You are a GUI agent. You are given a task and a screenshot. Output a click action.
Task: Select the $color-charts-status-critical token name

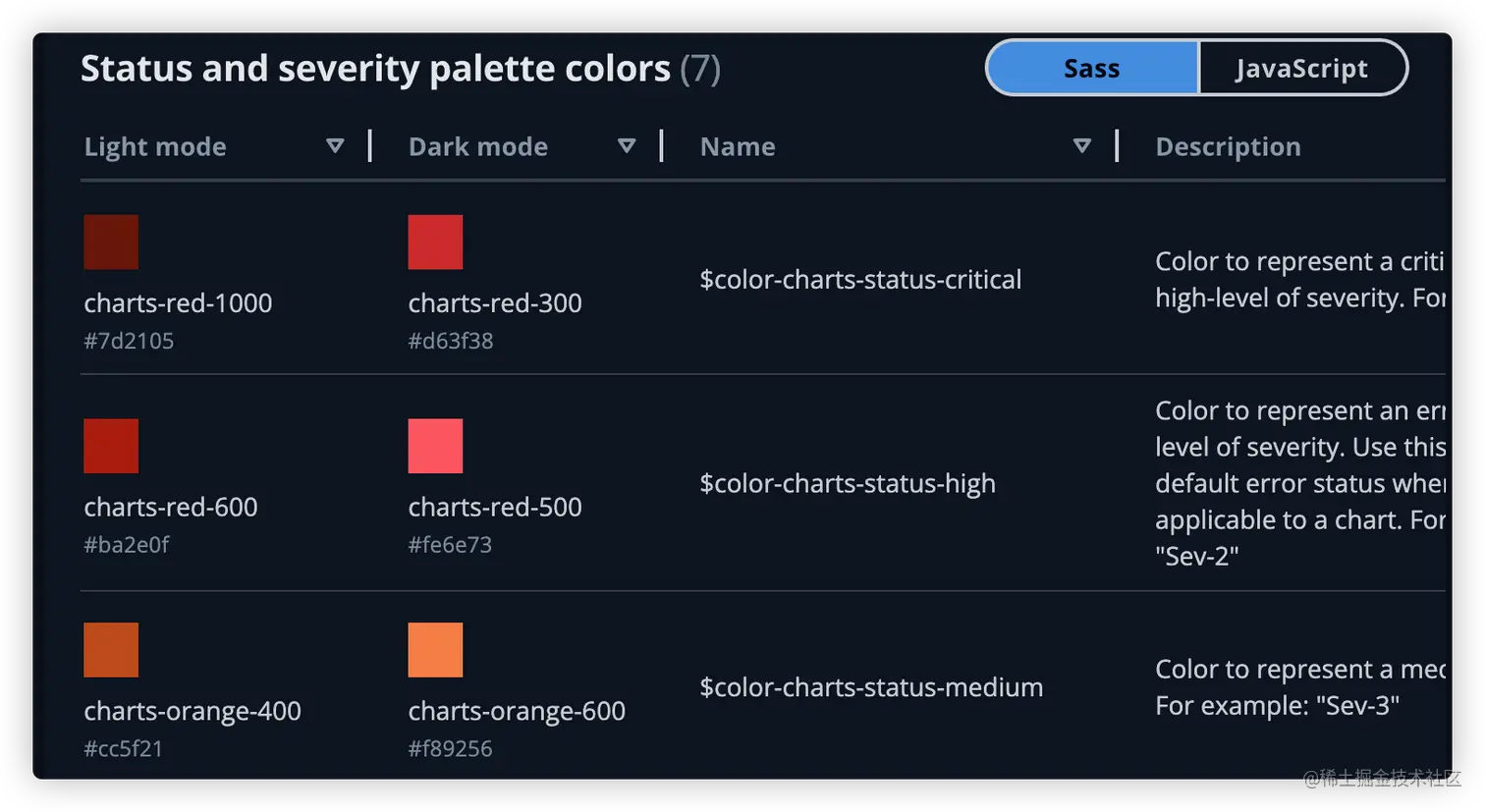pyautogui.click(x=860, y=280)
